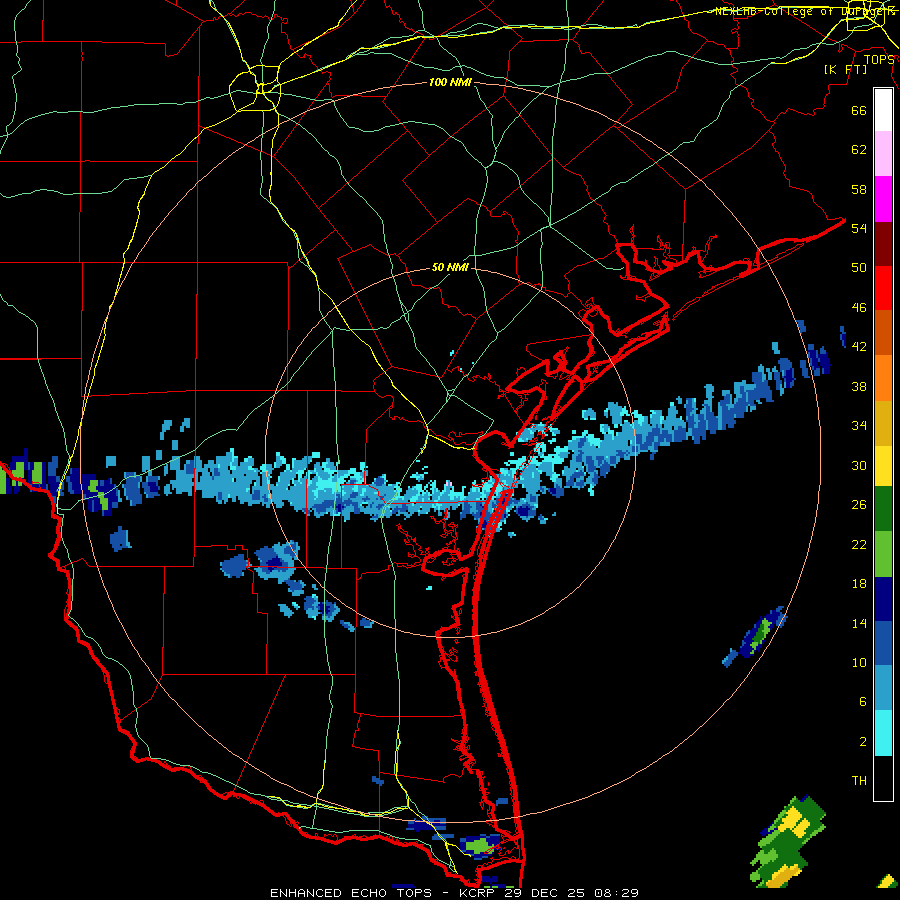This screenshot has width=900, height=900.
Task: Click legend value 38
Action: (859, 386)
